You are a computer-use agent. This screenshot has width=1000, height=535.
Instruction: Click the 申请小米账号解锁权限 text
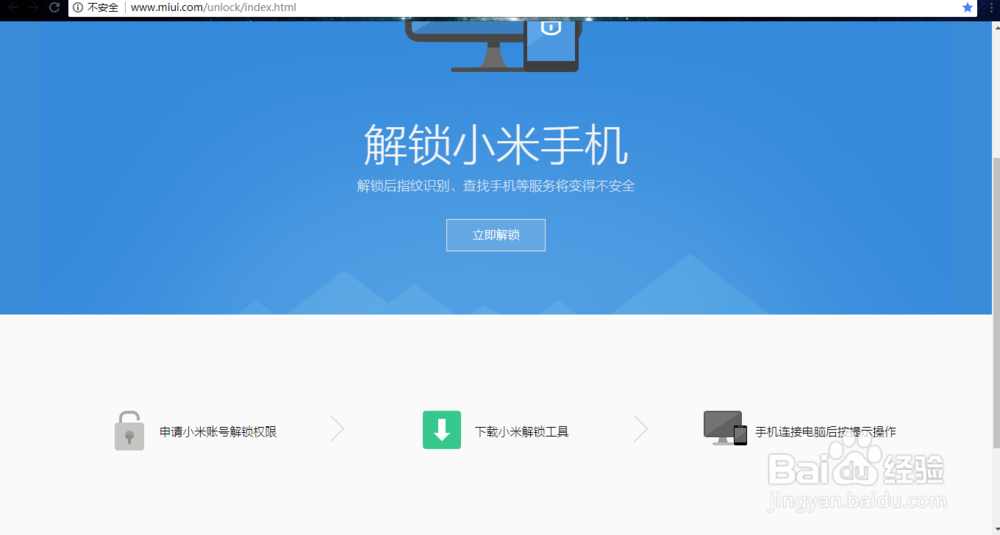coord(218,432)
